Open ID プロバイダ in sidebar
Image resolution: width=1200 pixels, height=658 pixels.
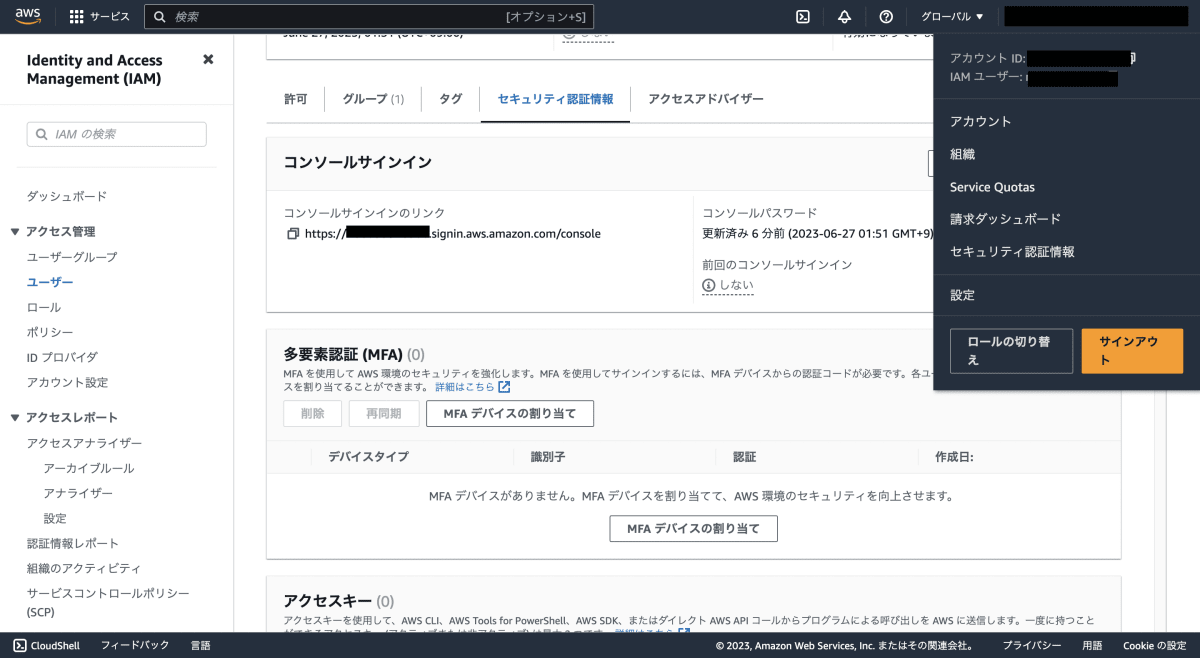pyautogui.click(x=62, y=357)
